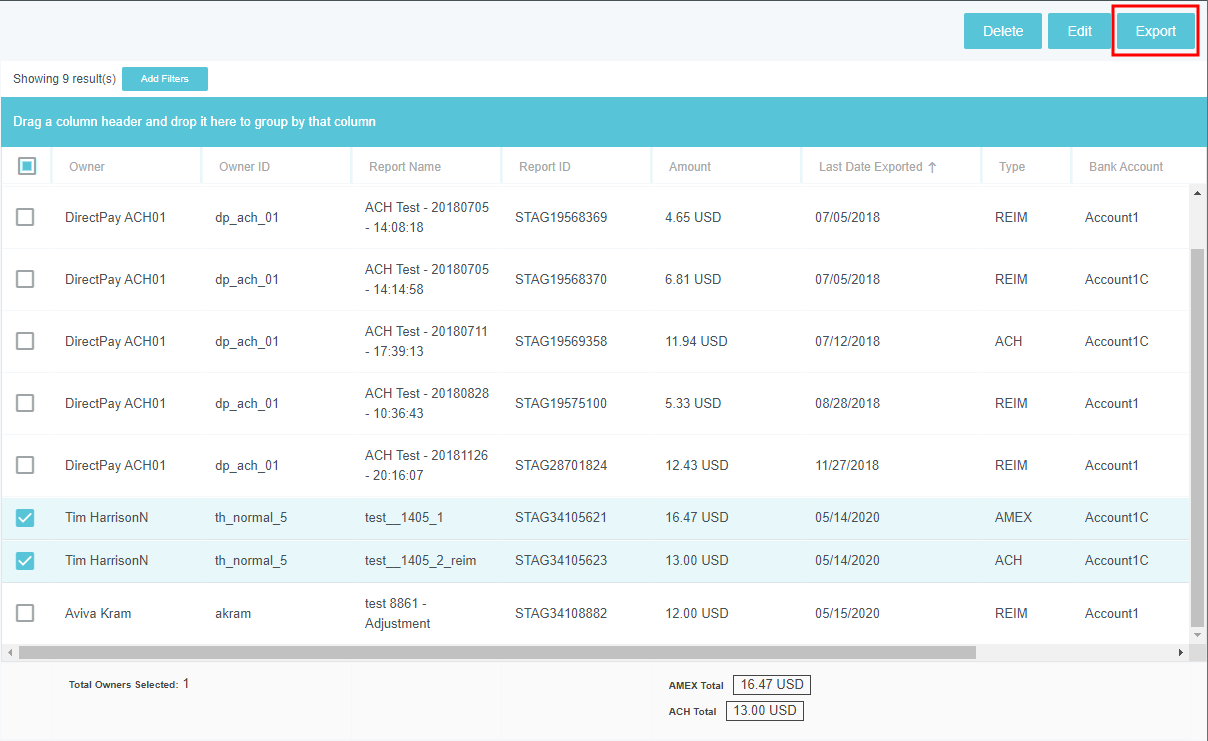Image resolution: width=1208 pixels, height=741 pixels.
Task: Click the vertical scrollbar up arrow
Action: pyautogui.click(x=1197, y=192)
